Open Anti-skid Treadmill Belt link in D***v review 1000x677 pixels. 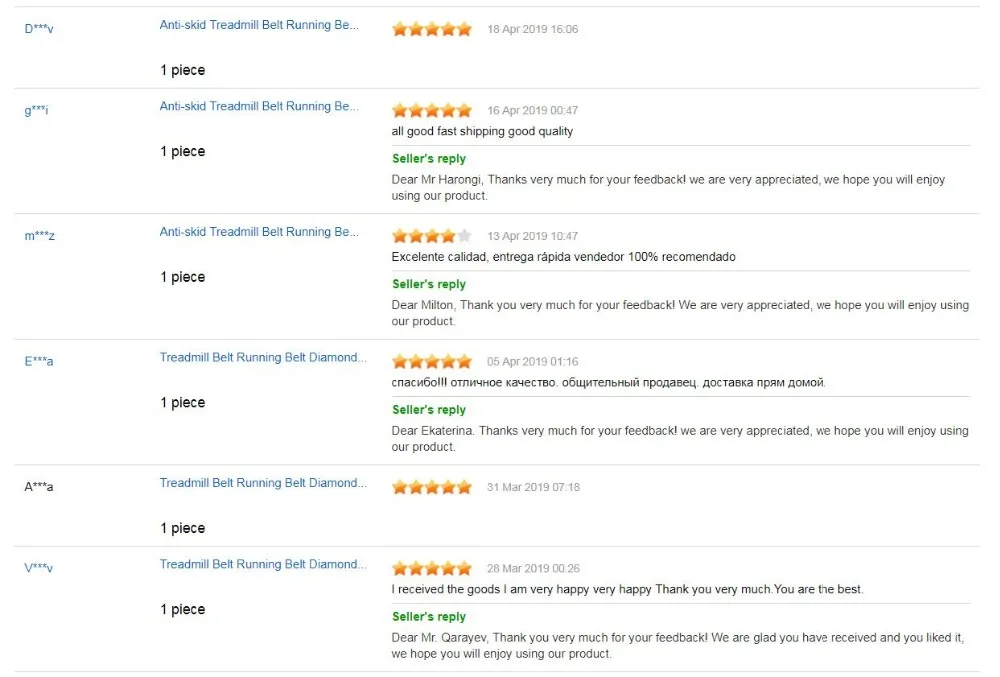(x=259, y=25)
